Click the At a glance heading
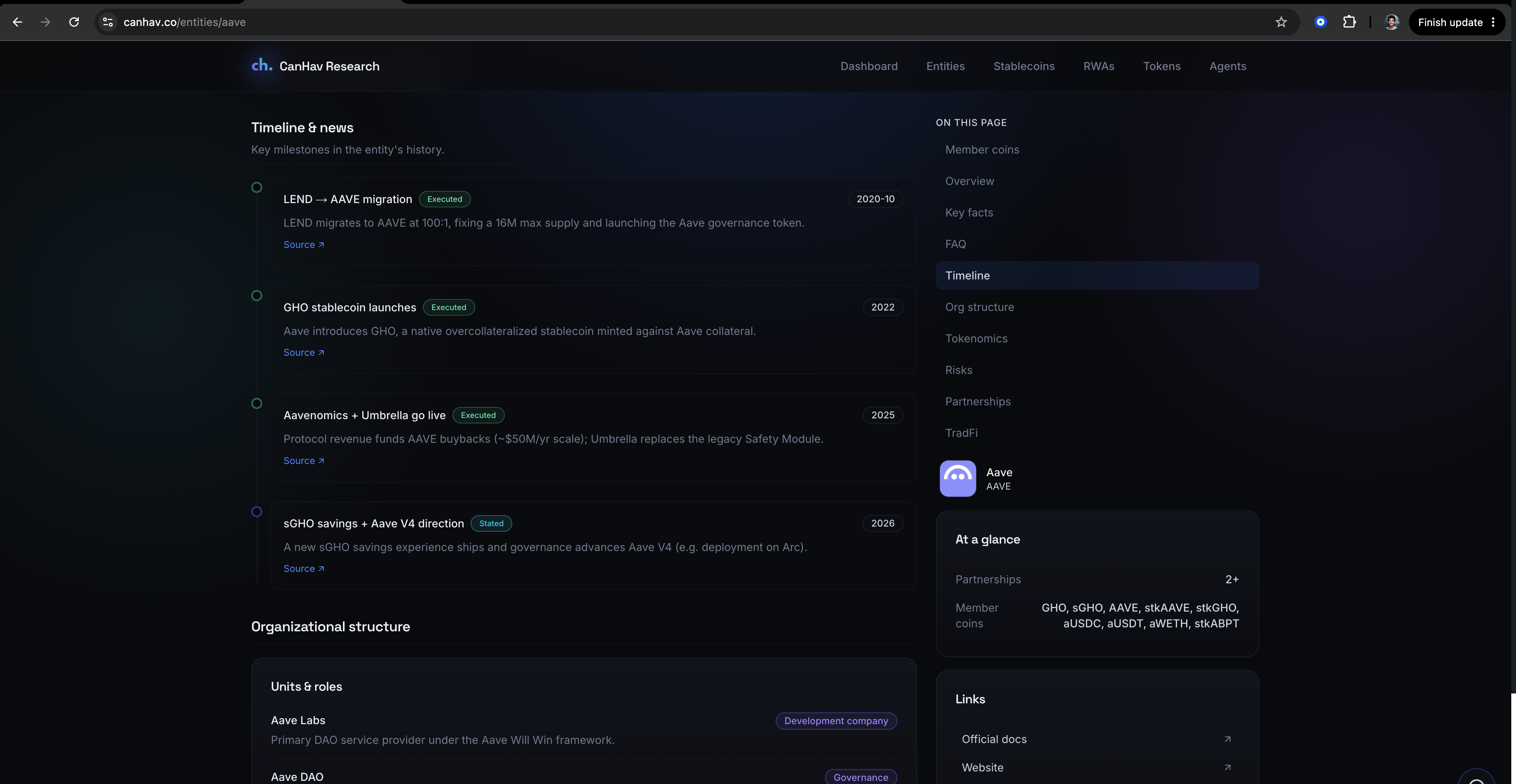This screenshot has width=1516, height=784. coord(988,540)
